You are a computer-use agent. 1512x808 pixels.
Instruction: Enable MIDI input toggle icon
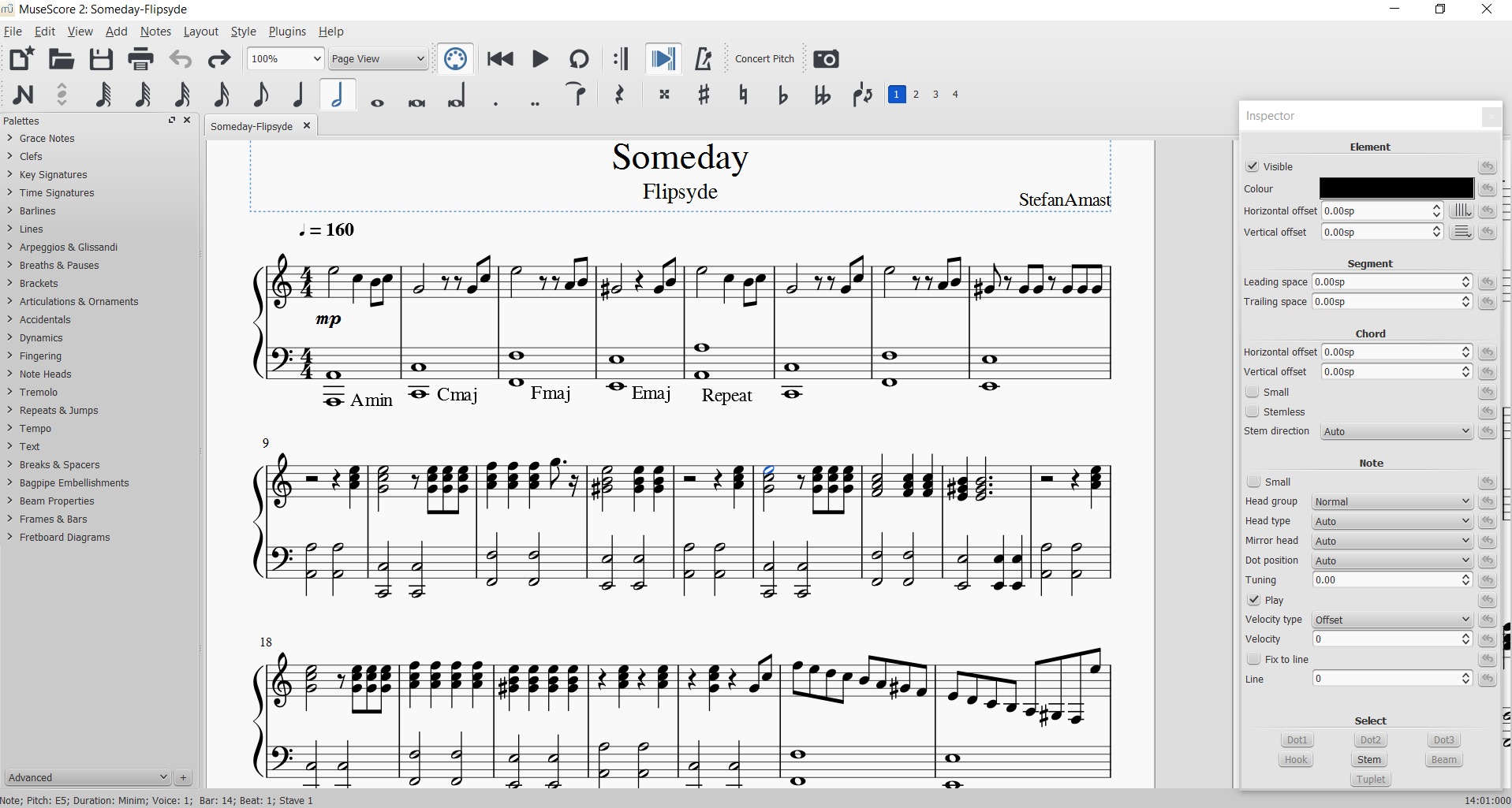pyautogui.click(x=455, y=59)
